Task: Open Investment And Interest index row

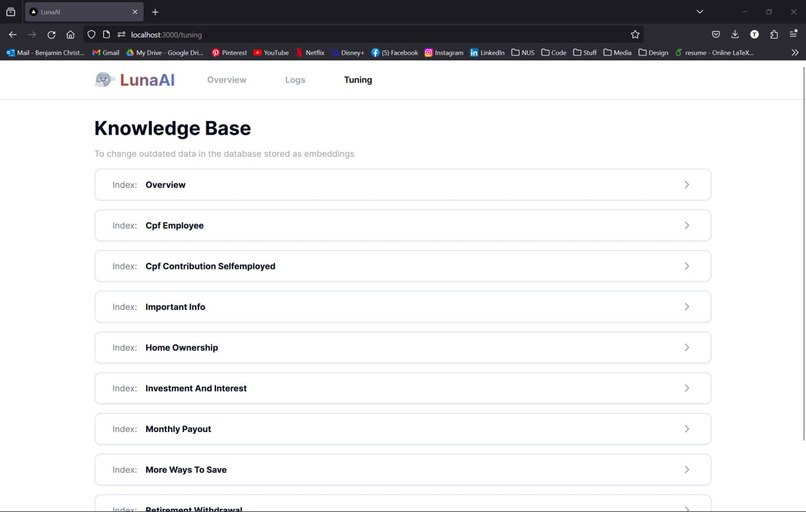Action: (403, 388)
